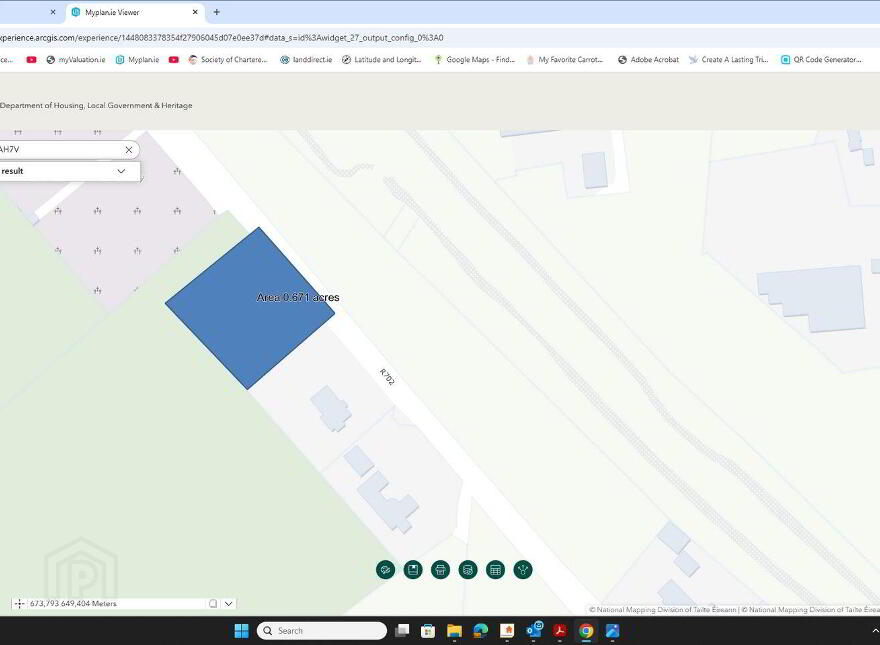Image resolution: width=880 pixels, height=645 pixels.
Task: Open the Latitude and Longitude bookmark
Action: click(382, 60)
